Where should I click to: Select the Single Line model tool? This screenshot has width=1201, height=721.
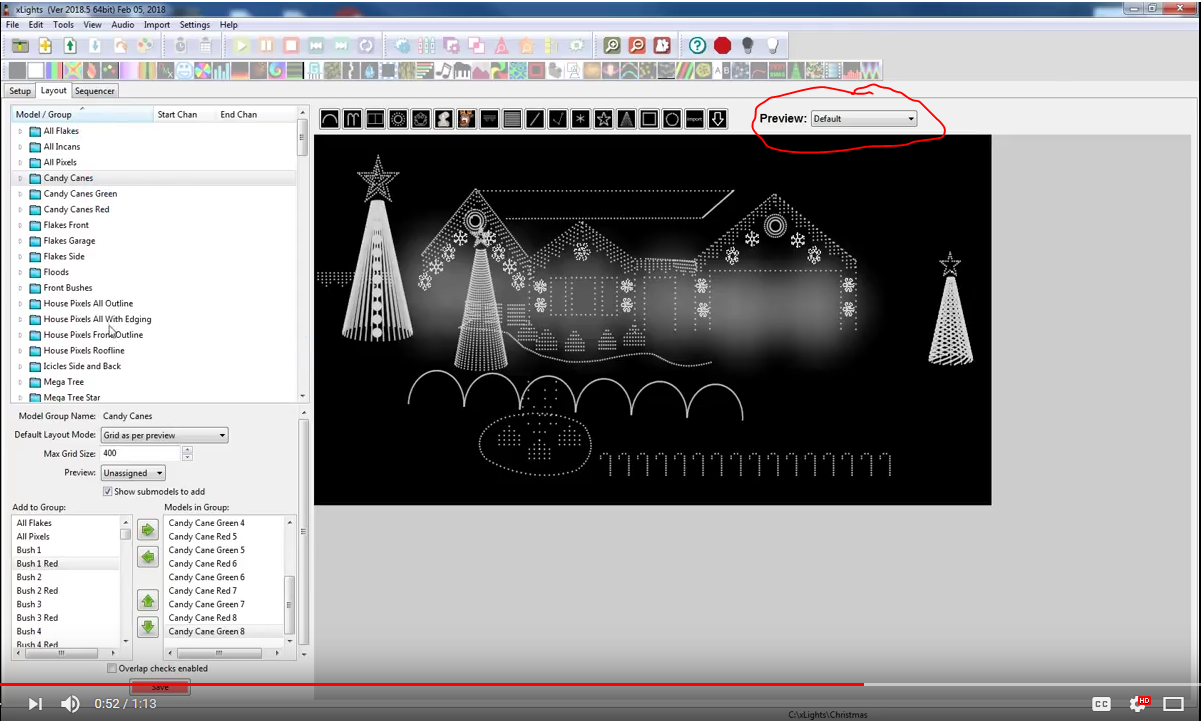tap(535, 119)
